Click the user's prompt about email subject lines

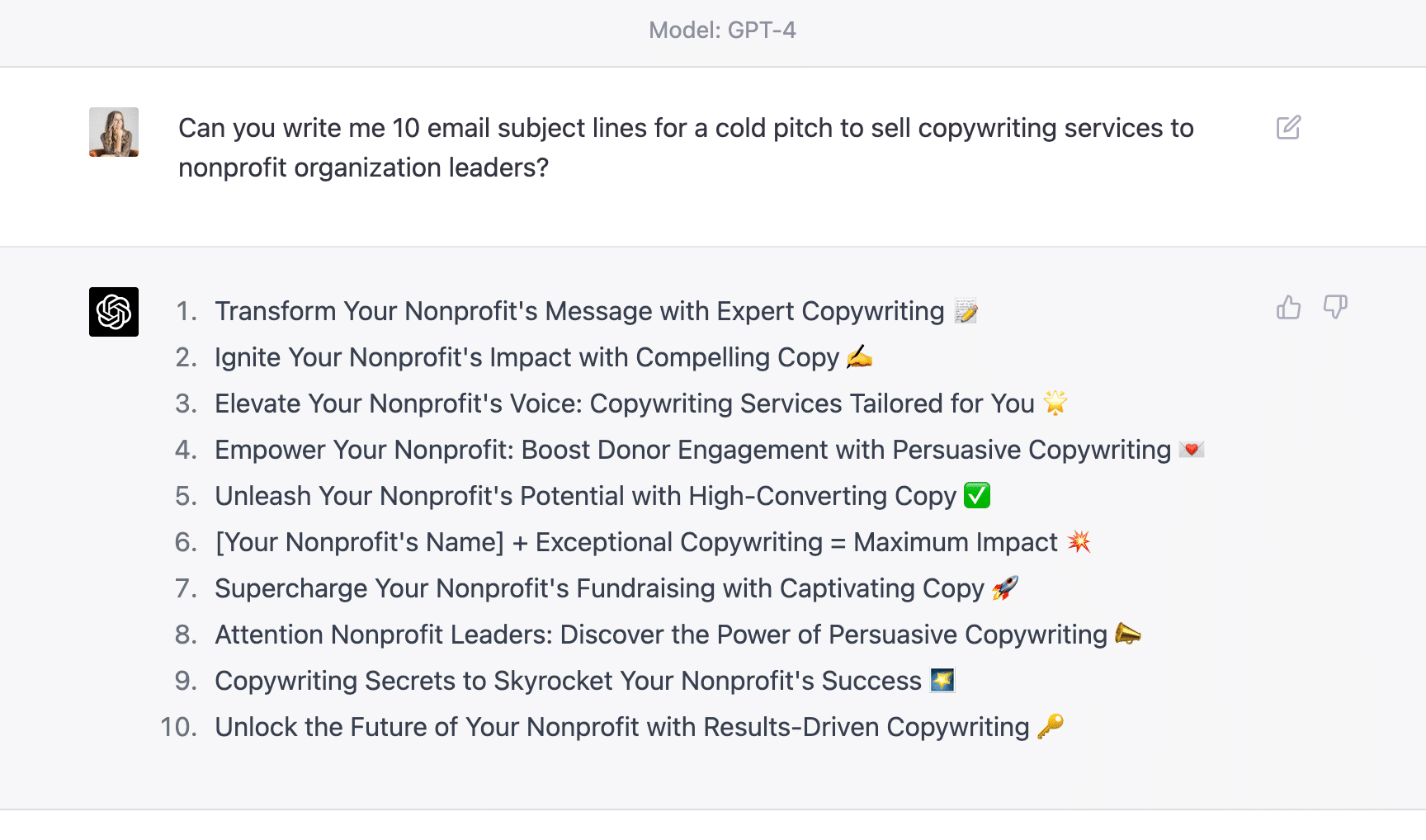[686, 148]
